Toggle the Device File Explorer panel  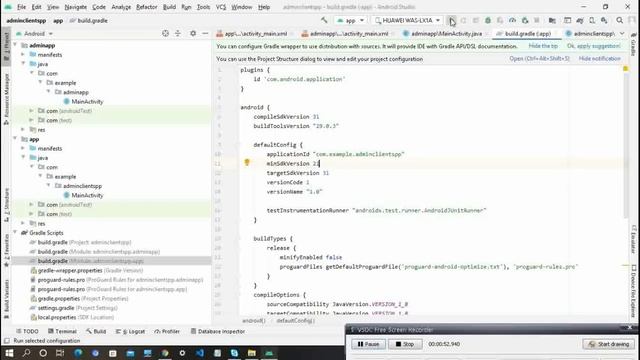(634, 291)
